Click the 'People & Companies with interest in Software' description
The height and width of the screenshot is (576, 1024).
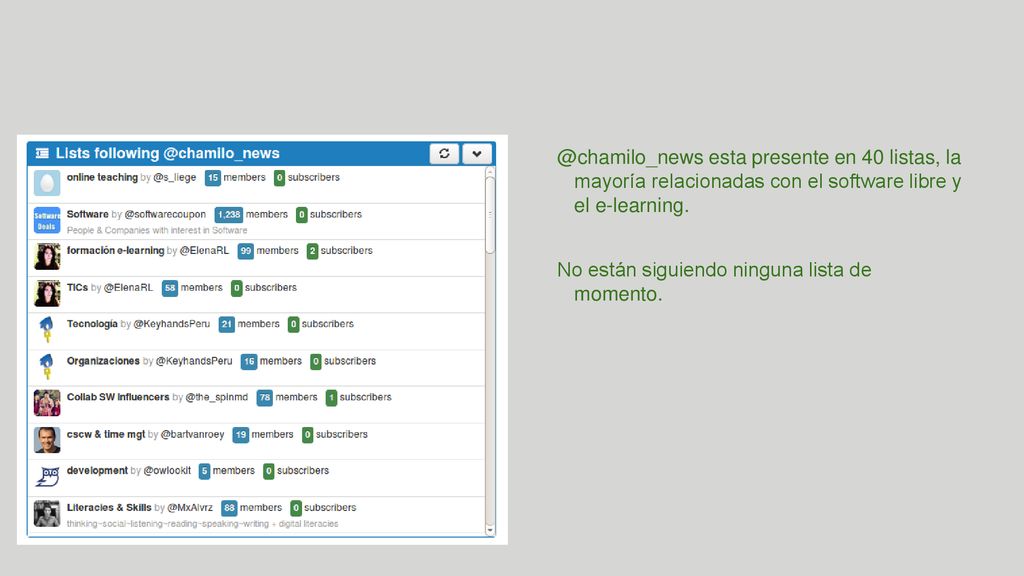pyautogui.click(x=157, y=230)
